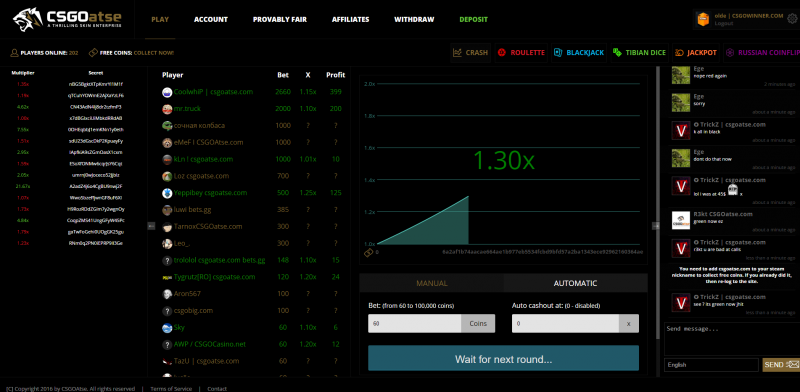Screen dimensions: 800x392
Task: Click Loz player avatar
Action: coord(167,177)
